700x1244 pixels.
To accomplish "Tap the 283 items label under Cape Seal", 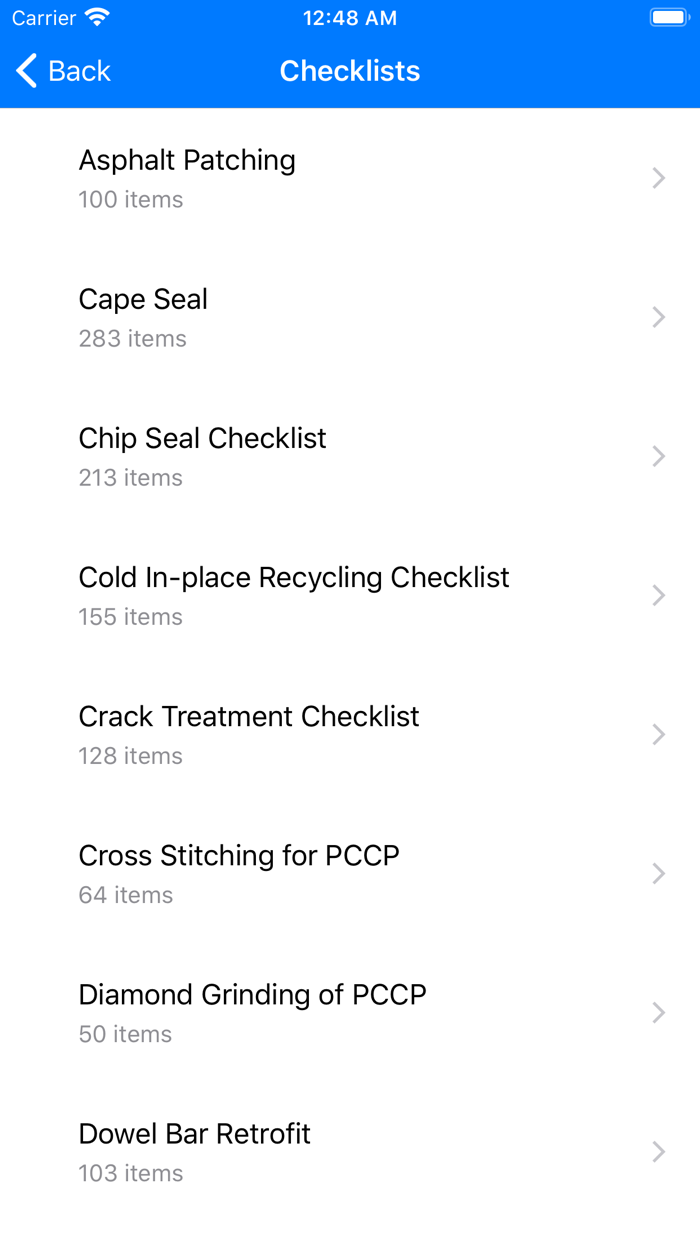I will tap(132, 338).
